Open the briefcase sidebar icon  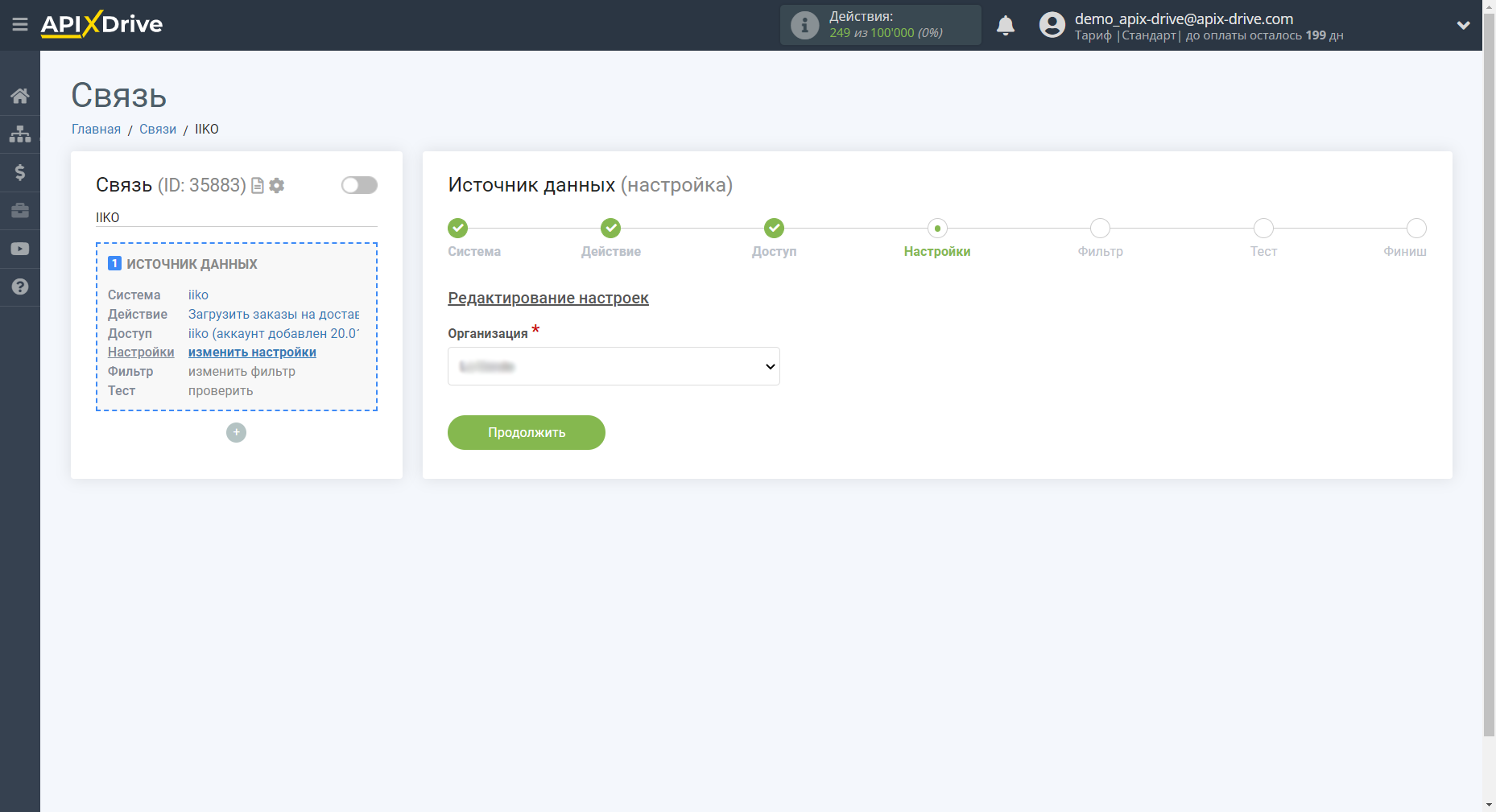(x=20, y=211)
